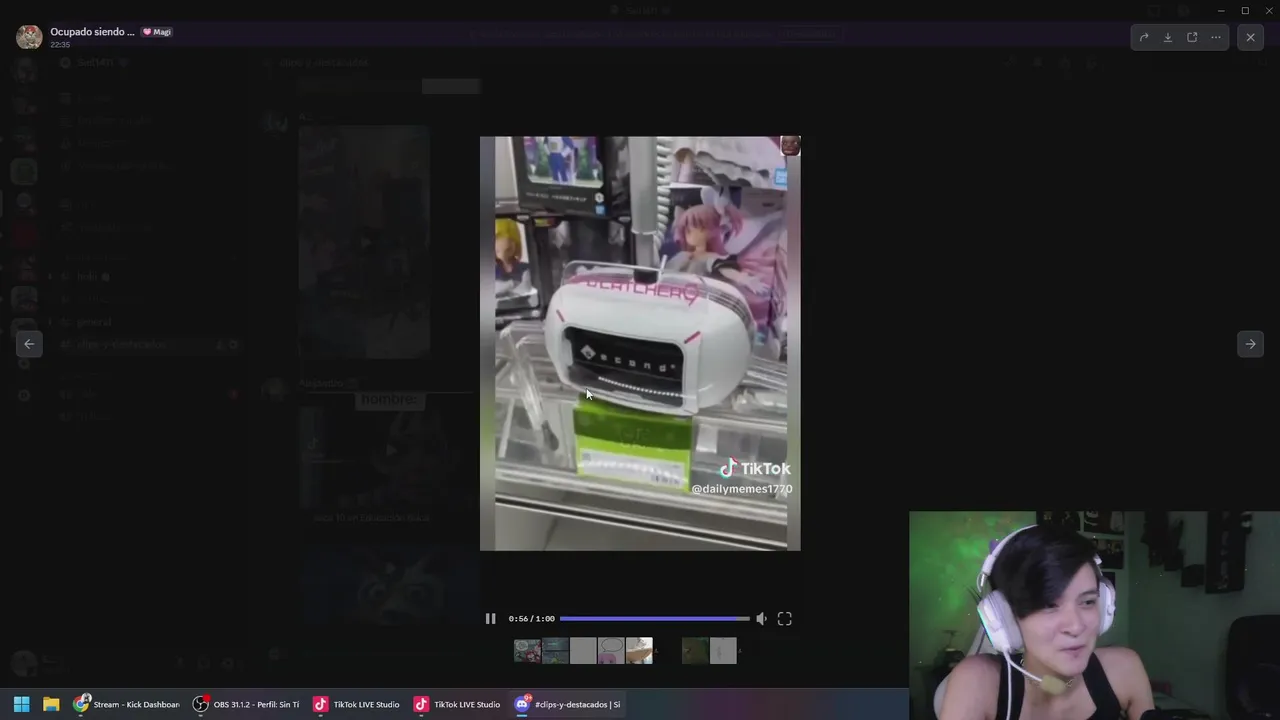Switch to Discord #clips-y-destacados taskbar entry
The width and height of the screenshot is (1280, 720).
pos(567,704)
